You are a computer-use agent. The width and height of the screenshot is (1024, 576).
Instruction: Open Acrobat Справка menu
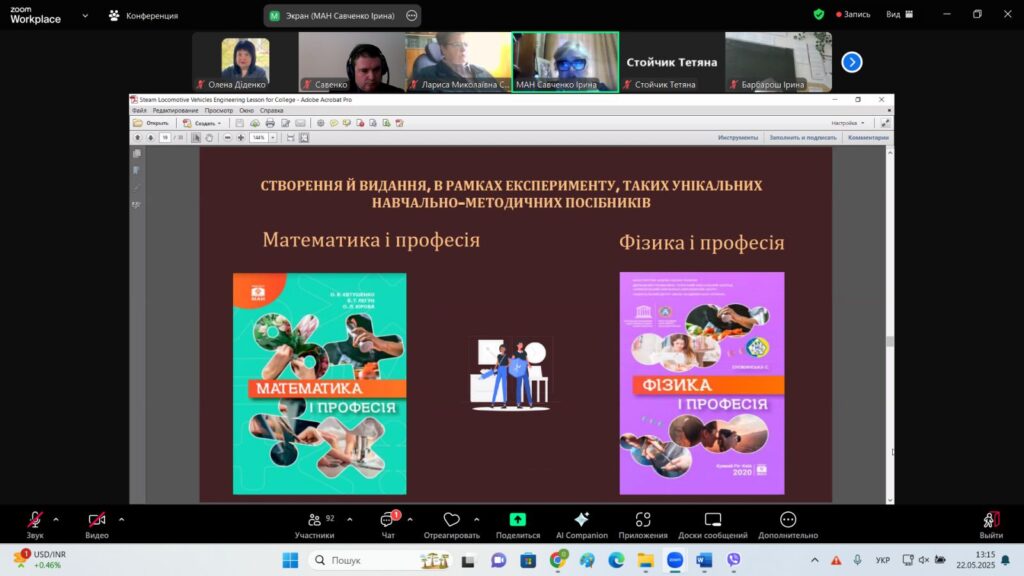tap(272, 111)
